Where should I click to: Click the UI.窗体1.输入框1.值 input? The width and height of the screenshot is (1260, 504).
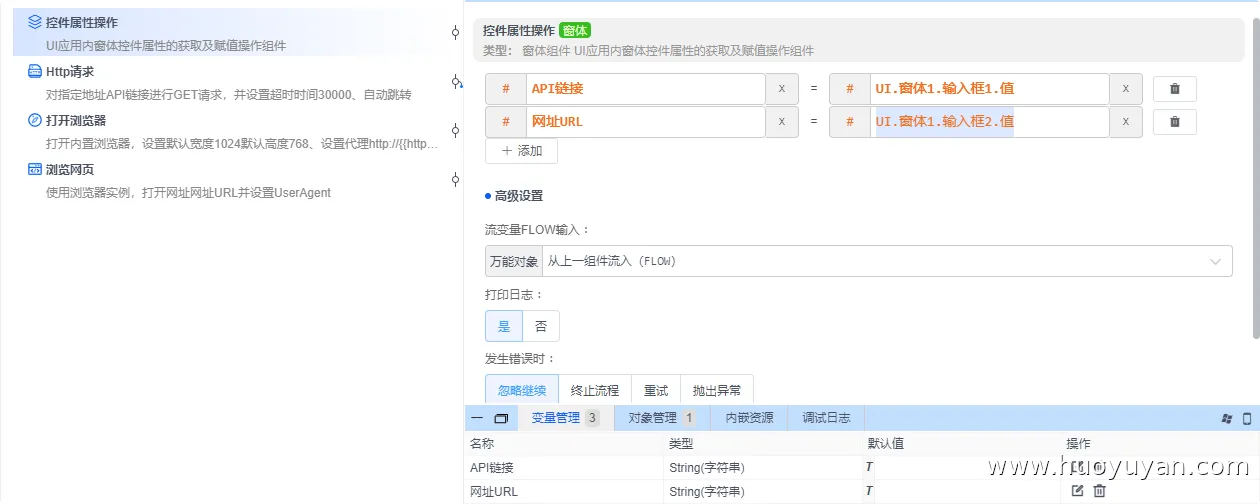pos(990,89)
